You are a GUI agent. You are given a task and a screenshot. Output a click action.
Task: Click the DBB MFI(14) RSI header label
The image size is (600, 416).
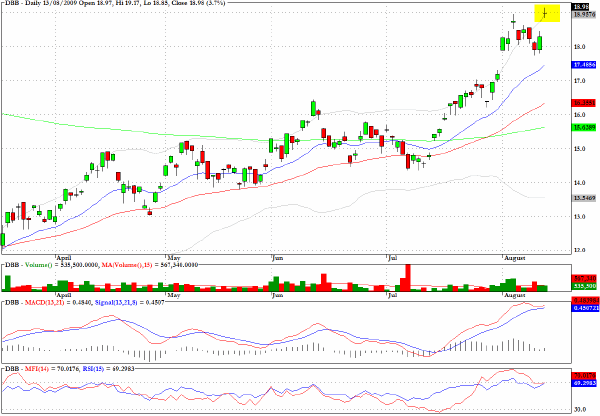69,369
